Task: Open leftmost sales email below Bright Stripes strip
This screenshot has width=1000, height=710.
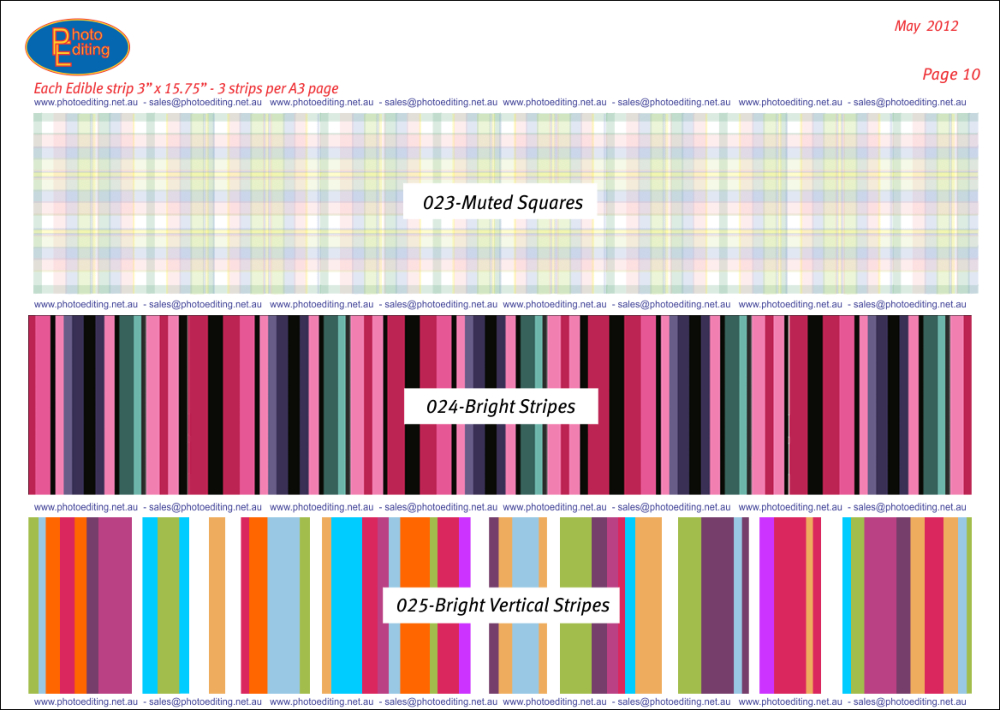Action: (x=205, y=507)
